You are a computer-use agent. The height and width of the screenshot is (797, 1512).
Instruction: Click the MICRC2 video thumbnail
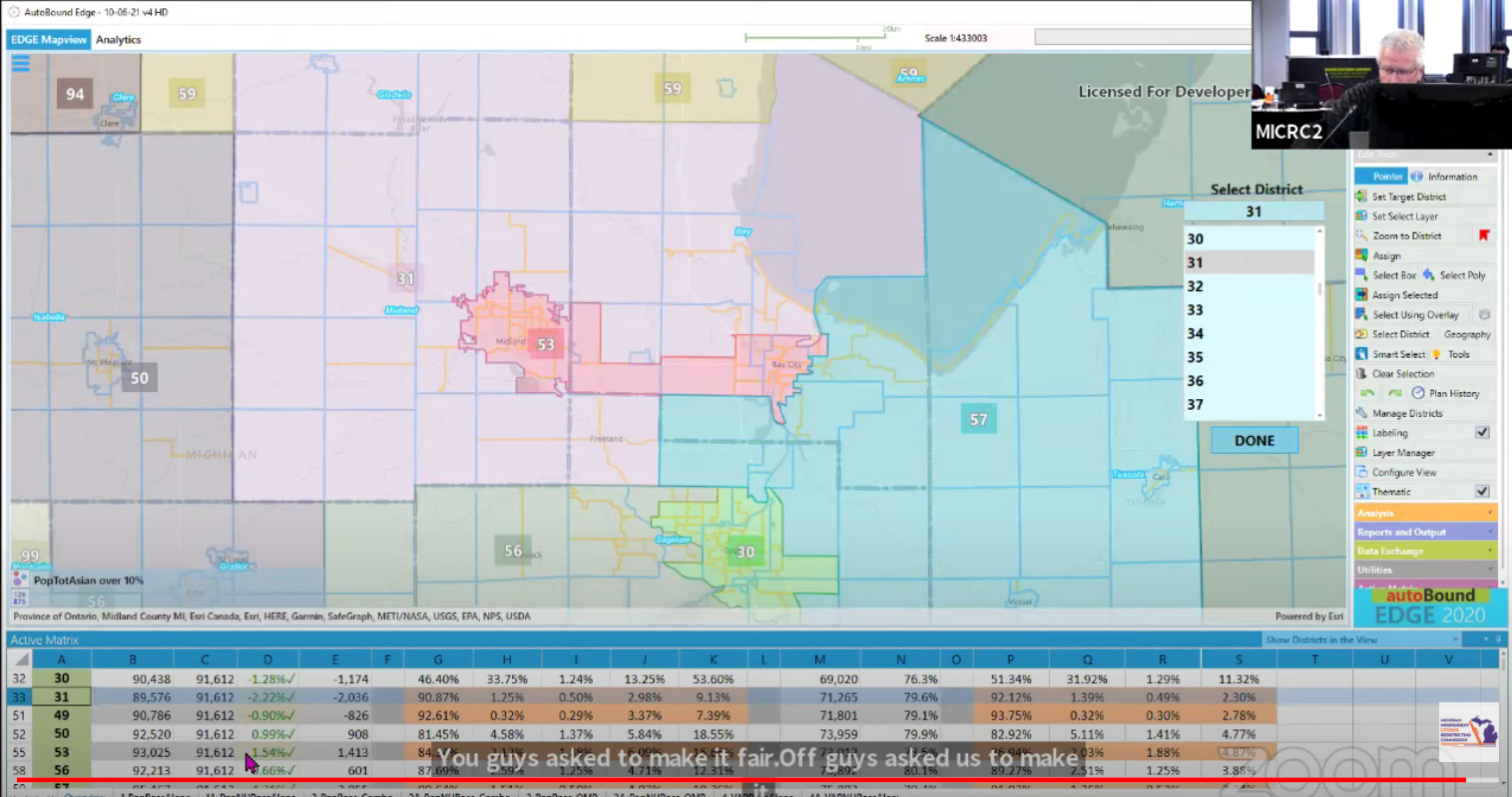(1381, 75)
